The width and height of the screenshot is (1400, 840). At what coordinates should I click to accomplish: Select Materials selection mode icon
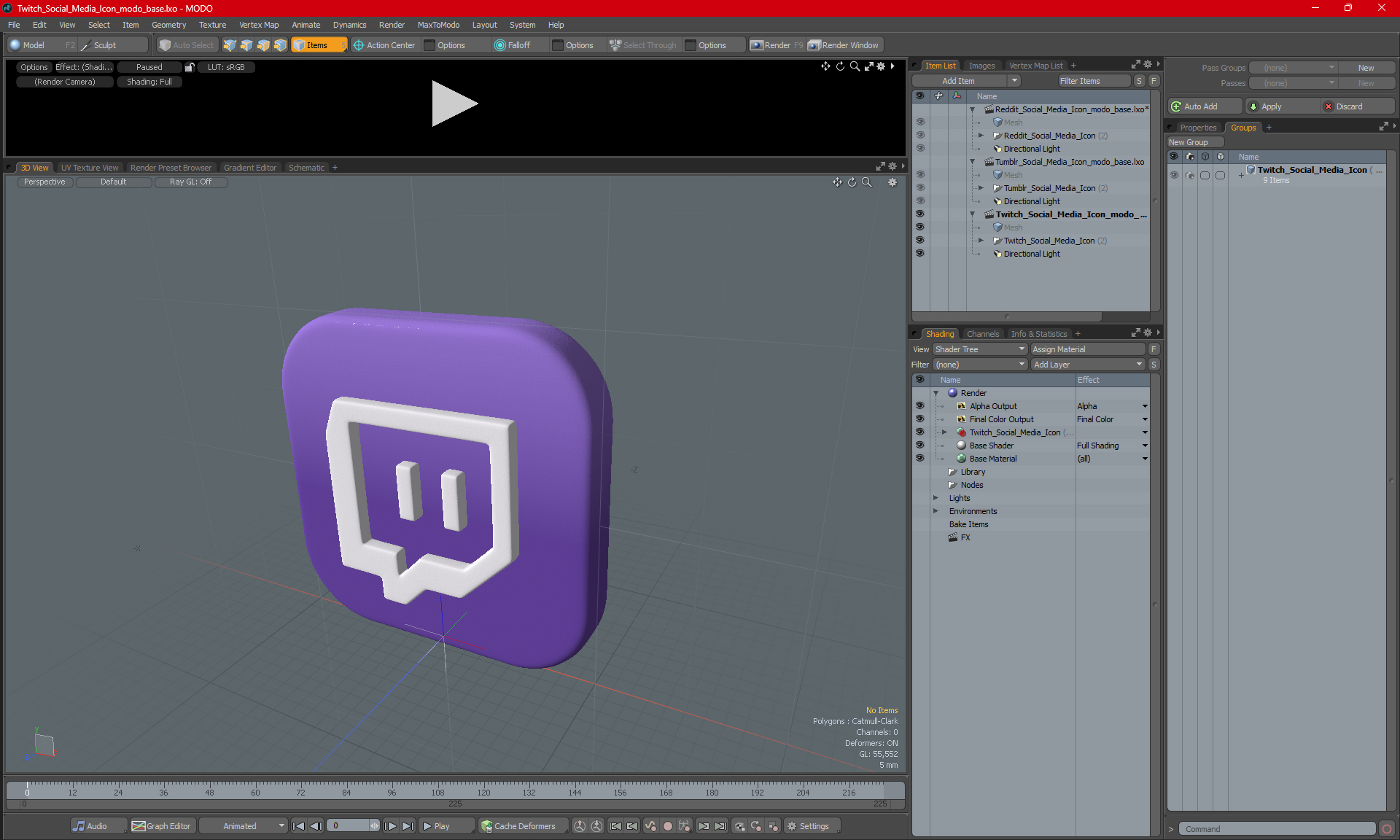280,45
